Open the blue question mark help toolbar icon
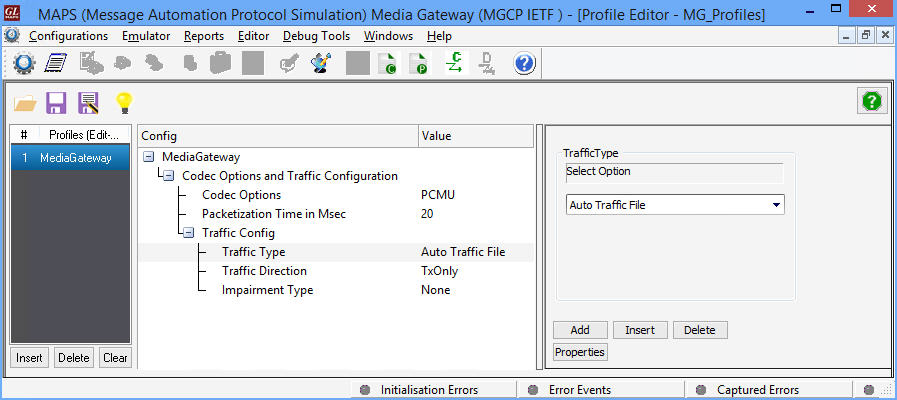 [x=525, y=63]
